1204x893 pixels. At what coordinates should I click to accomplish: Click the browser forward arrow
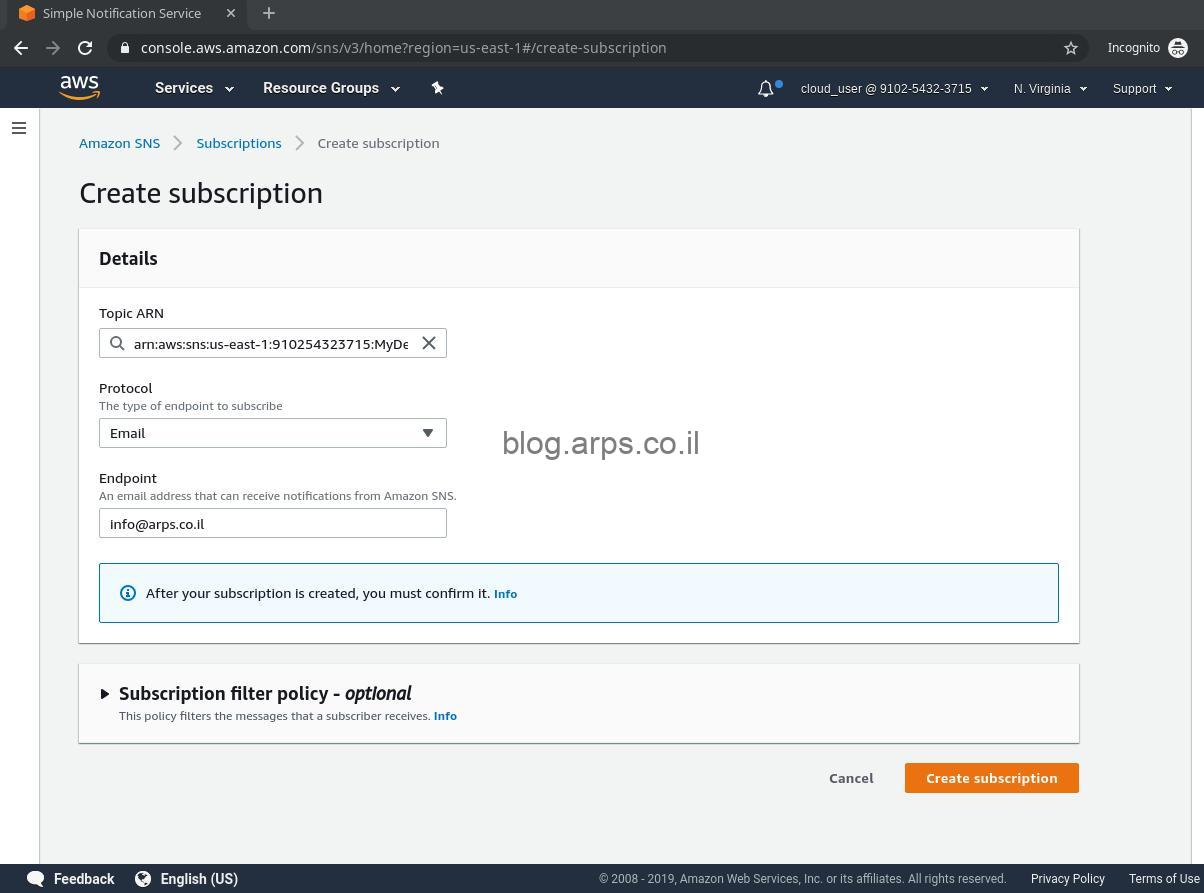53,48
